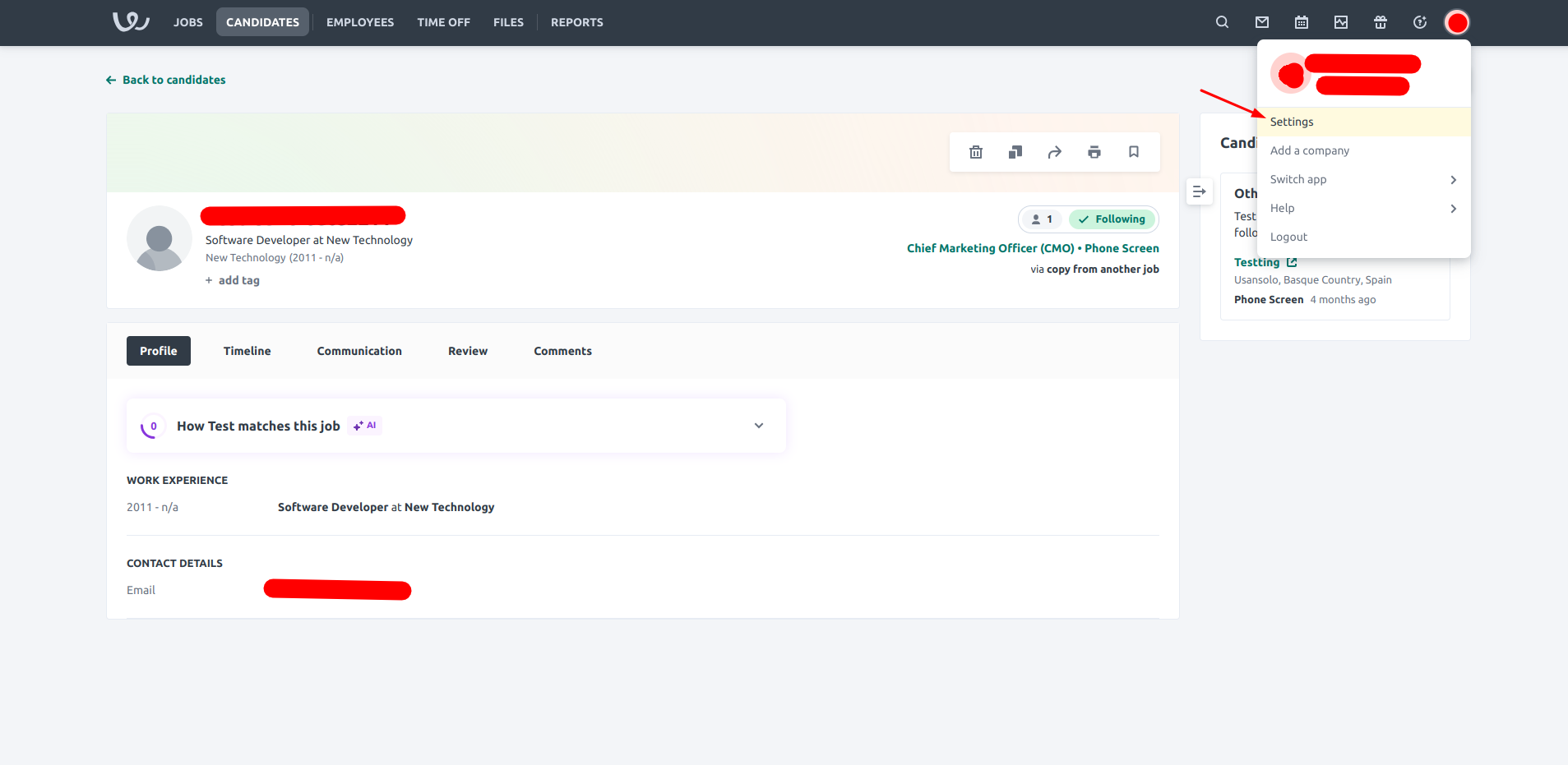Click the 2011 - n/a date
This screenshot has width=1568, height=765.
[x=153, y=507]
